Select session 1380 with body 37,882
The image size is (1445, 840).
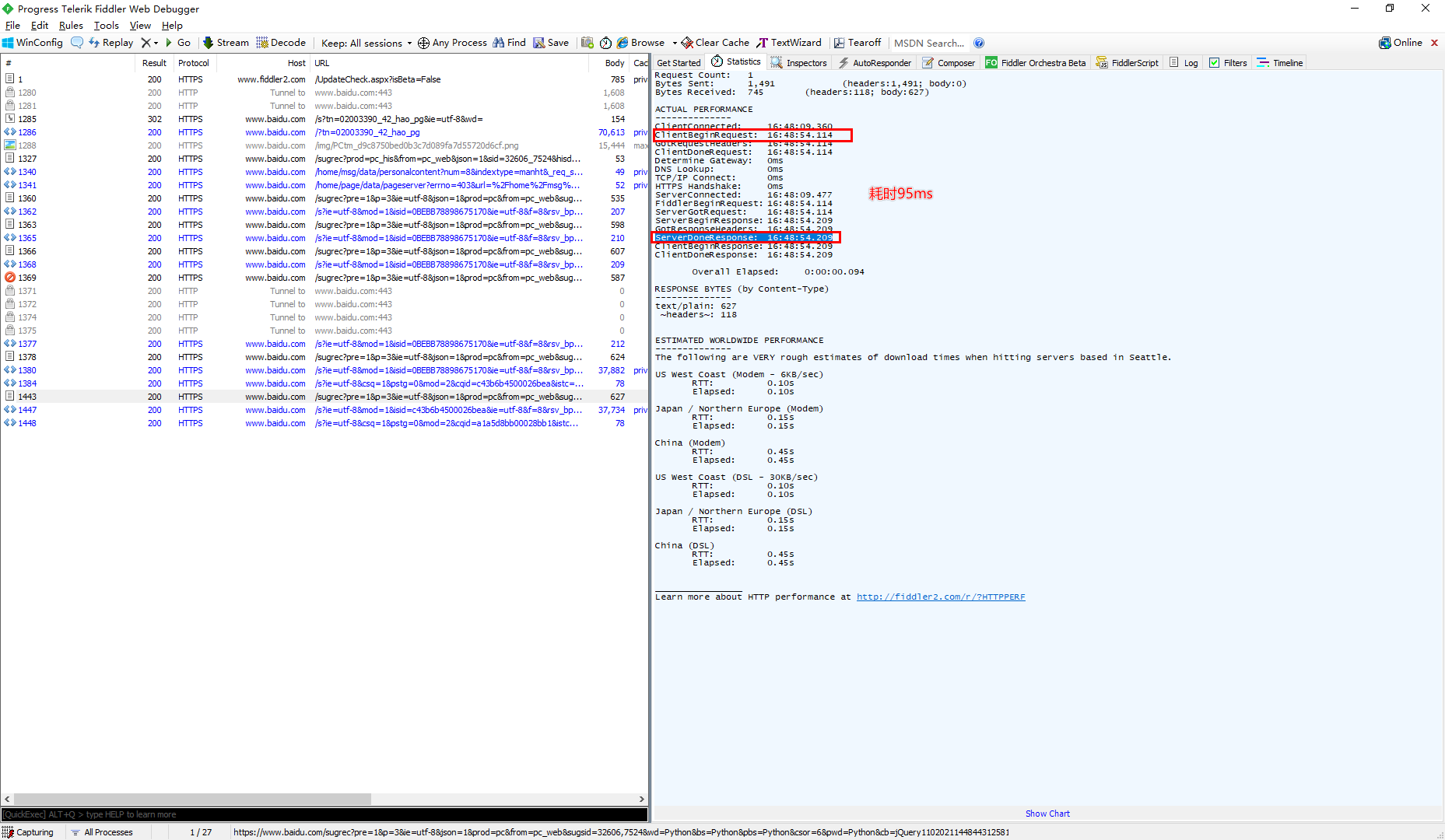[324, 370]
